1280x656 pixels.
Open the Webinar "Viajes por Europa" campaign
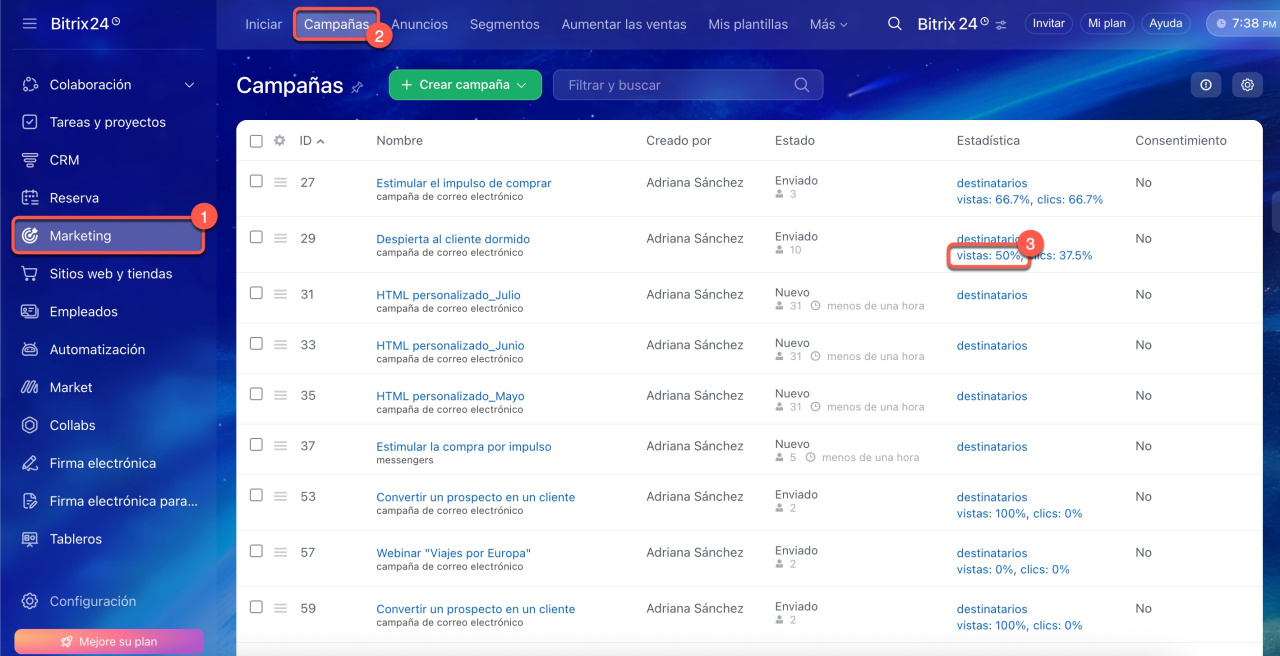pyautogui.click(x=453, y=553)
